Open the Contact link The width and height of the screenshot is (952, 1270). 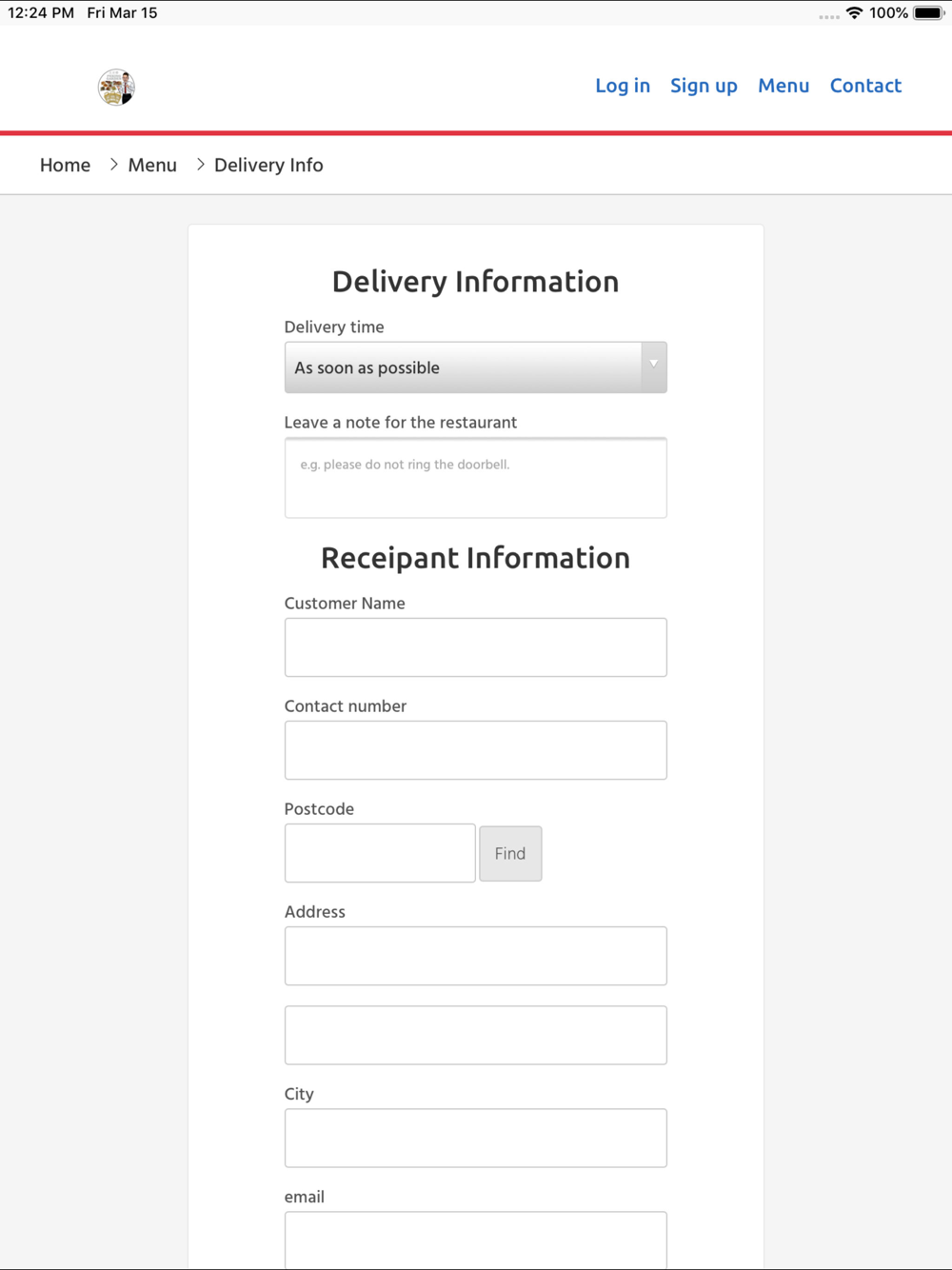(x=865, y=86)
